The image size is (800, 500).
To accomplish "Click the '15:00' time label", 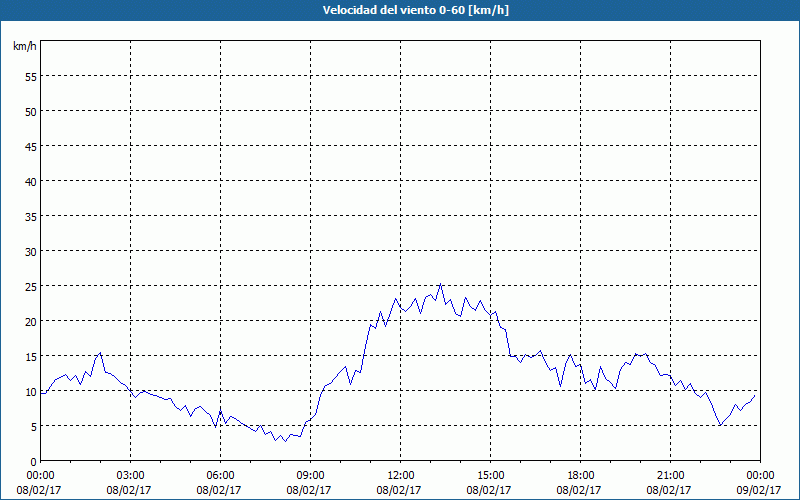I will point(490,476).
